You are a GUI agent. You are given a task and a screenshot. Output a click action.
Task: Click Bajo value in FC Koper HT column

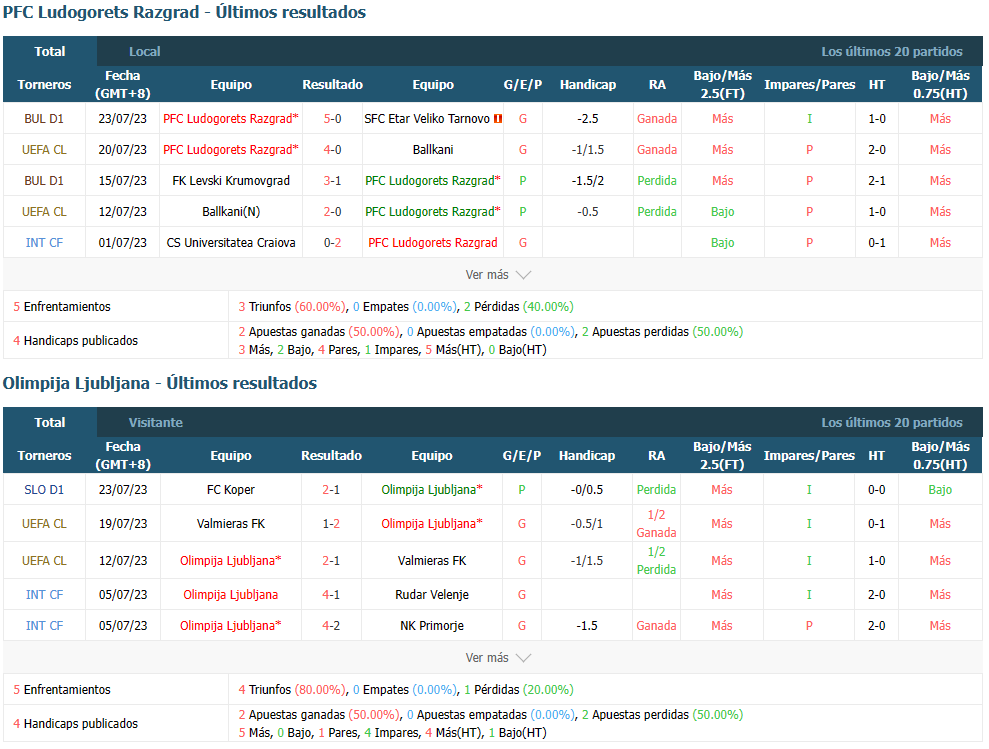tap(940, 490)
